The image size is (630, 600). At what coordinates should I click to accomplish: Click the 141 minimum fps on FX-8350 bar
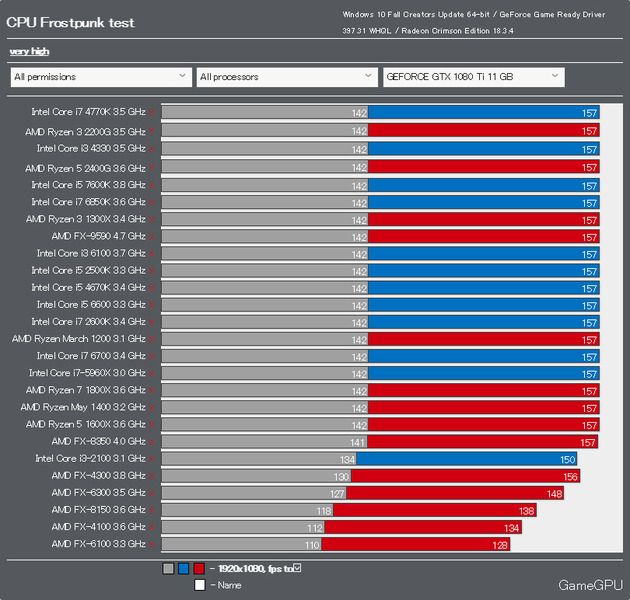(x=357, y=443)
